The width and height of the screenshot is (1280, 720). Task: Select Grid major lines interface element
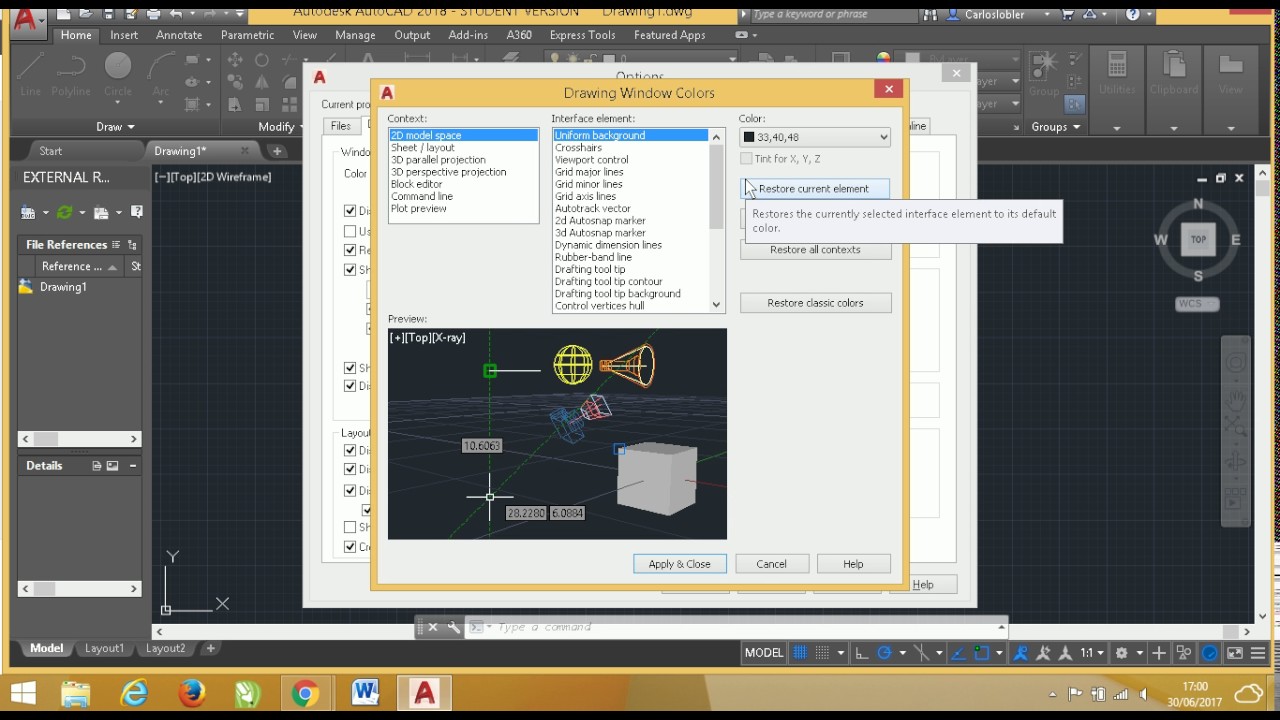pyautogui.click(x=630, y=172)
